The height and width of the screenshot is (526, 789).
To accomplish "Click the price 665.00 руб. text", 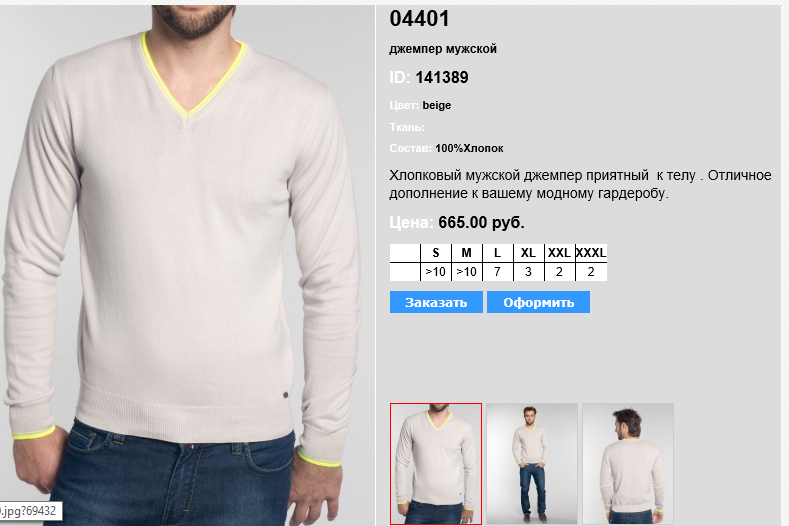I will (x=481, y=222).
